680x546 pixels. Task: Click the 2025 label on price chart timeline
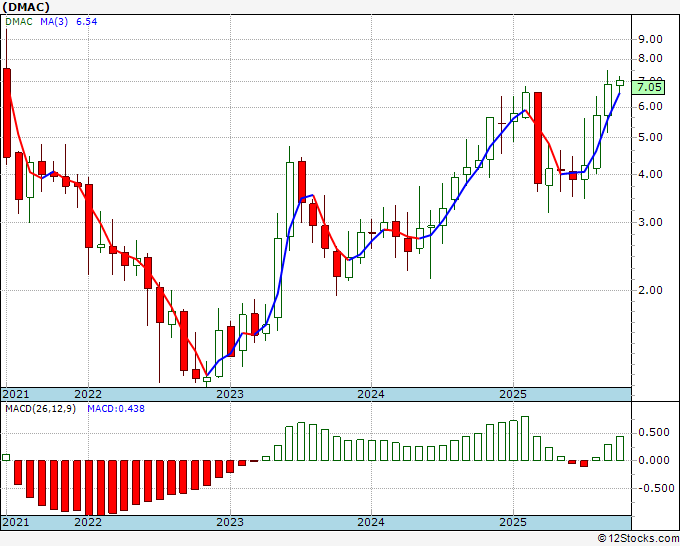(x=513, y=394)
